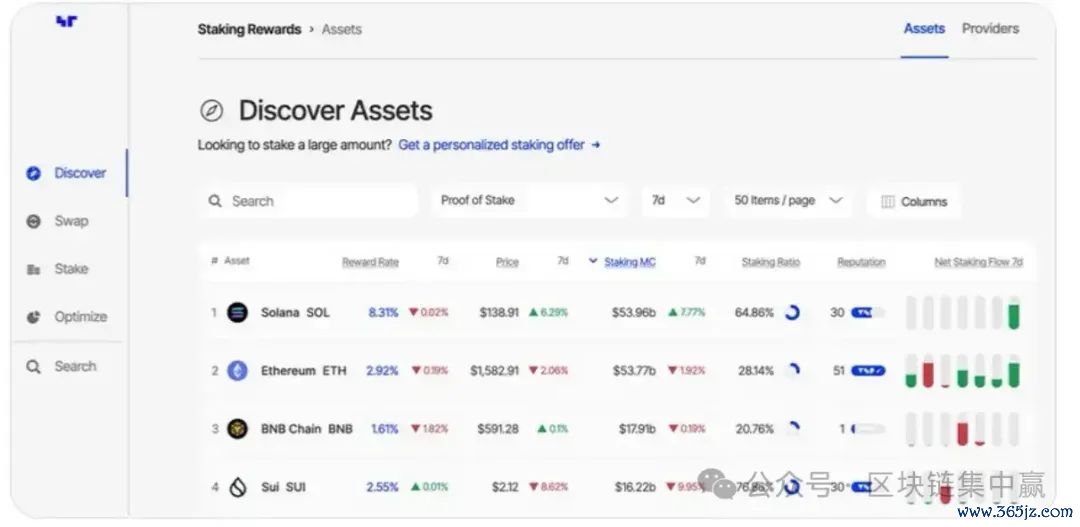Click Solana net staking flow bar chart

click(962, 313)
